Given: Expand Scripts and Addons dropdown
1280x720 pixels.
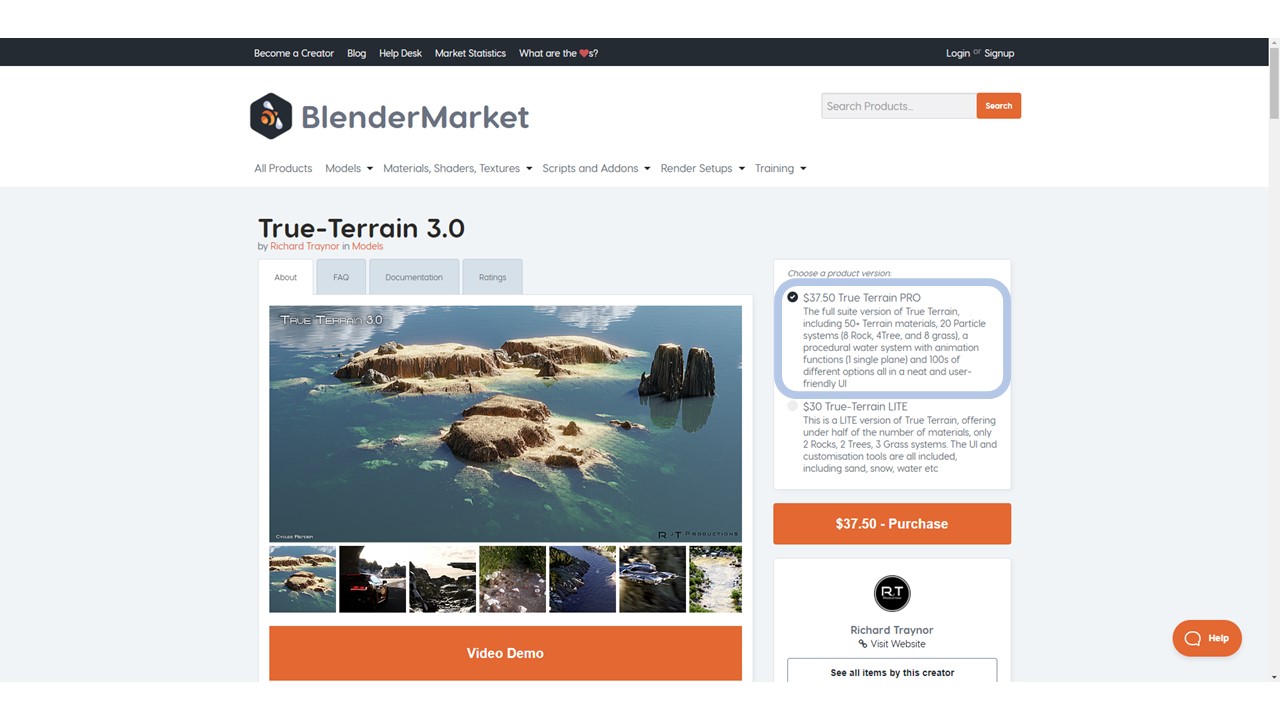Looking at the screenshot, I should point(596,168).
